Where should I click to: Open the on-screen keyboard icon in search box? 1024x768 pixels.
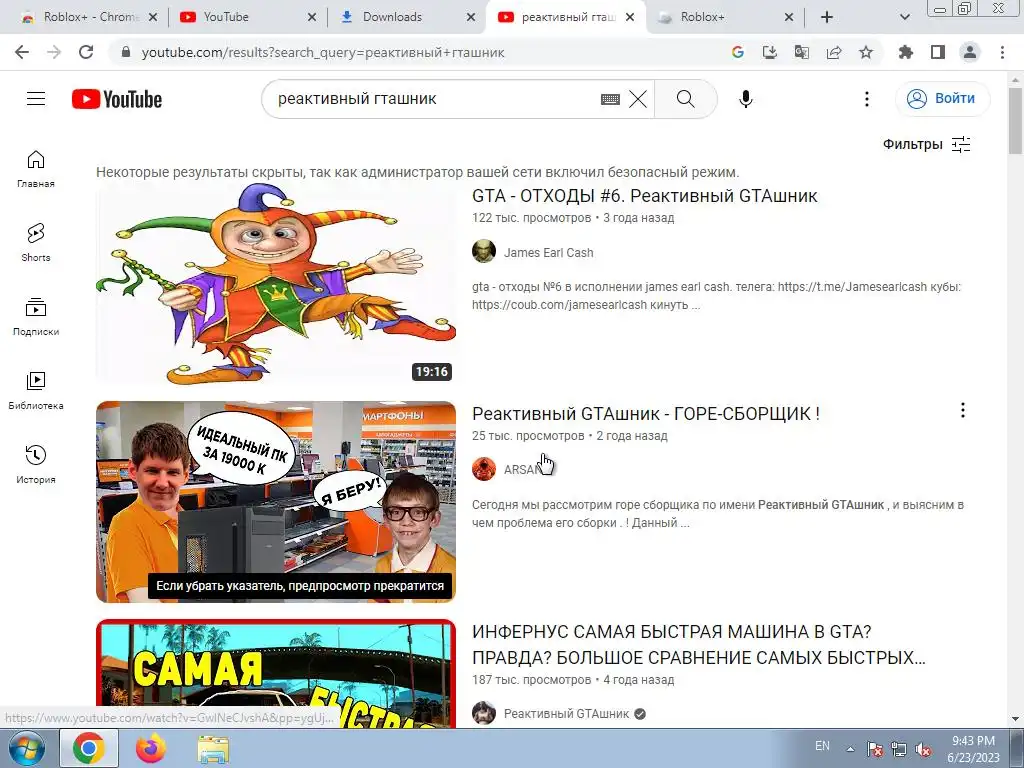click(x=610, y=99)
